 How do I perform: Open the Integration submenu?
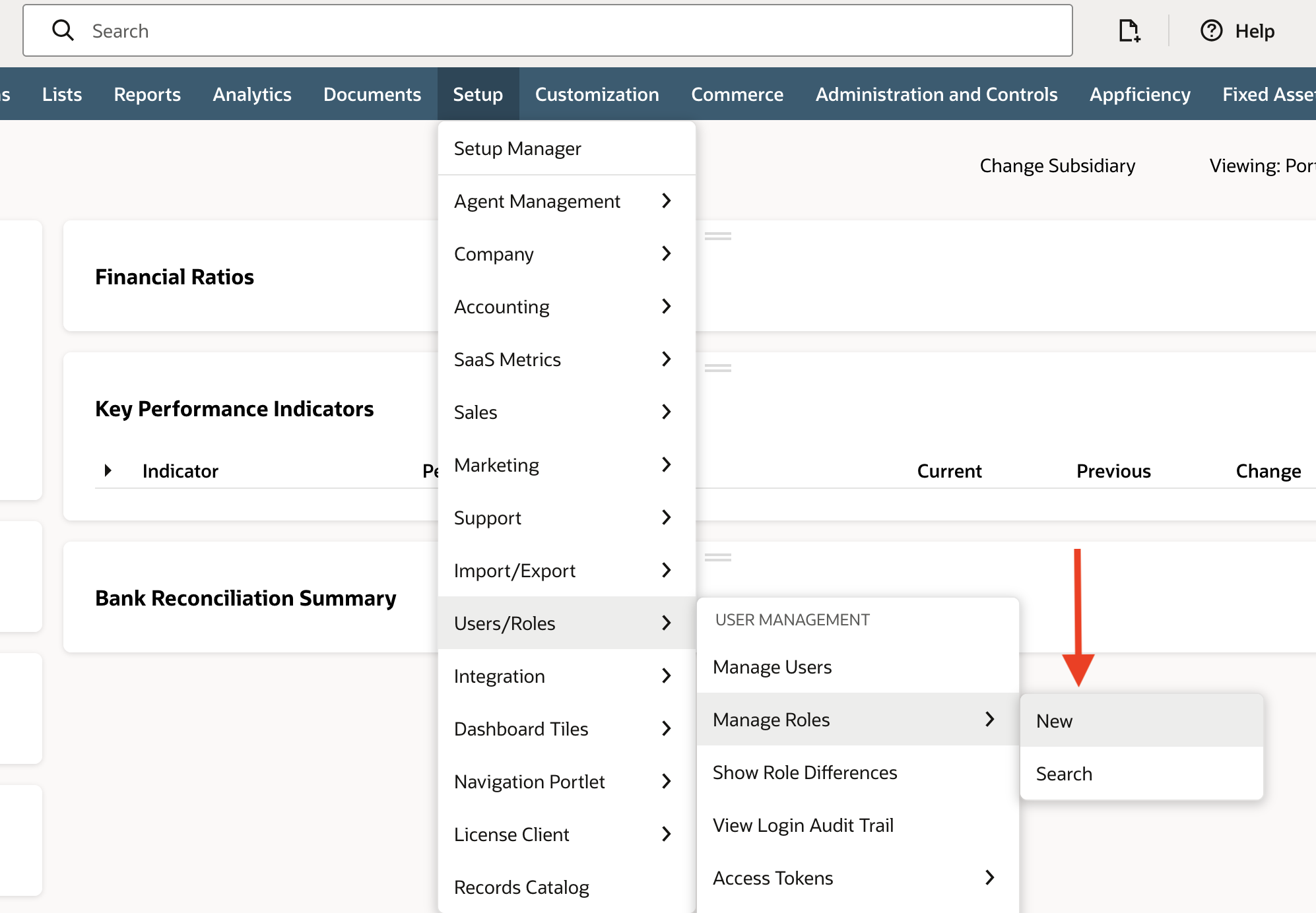(x=567, y=676)
